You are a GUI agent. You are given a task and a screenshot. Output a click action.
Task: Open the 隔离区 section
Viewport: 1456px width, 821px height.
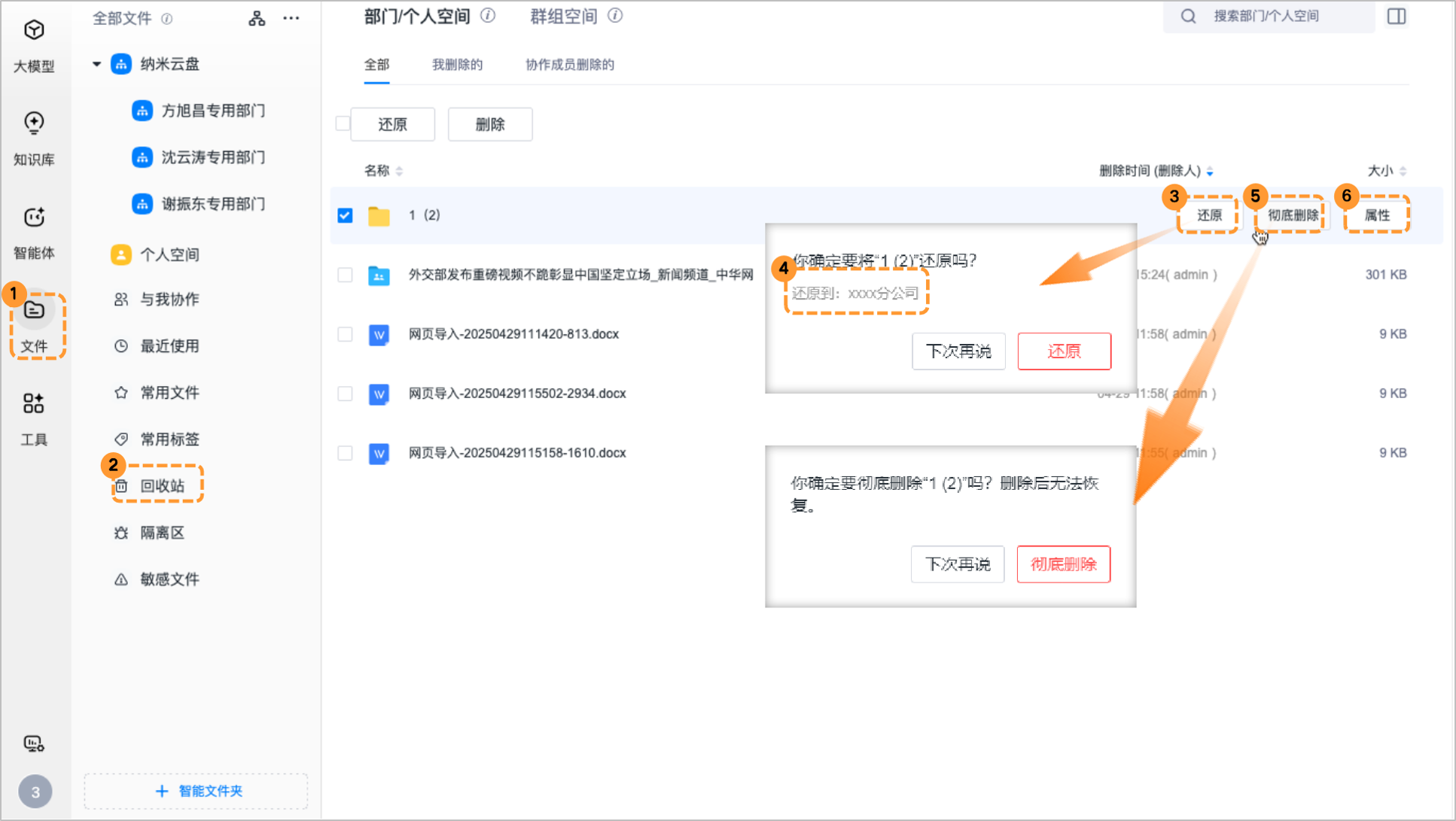(163, 532)
